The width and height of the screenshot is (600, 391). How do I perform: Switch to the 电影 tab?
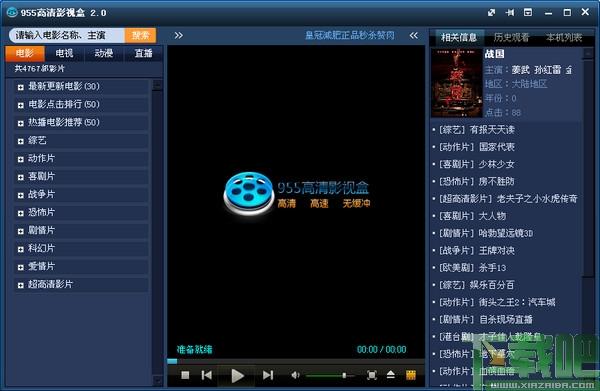point(25,53)
